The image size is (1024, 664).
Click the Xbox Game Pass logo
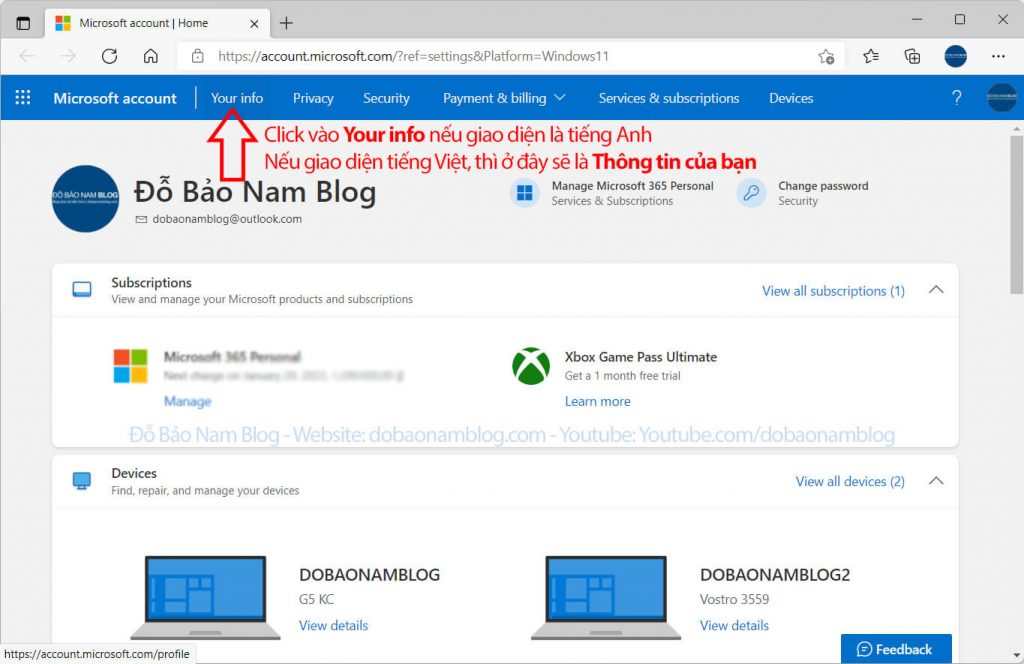(531, 366)
